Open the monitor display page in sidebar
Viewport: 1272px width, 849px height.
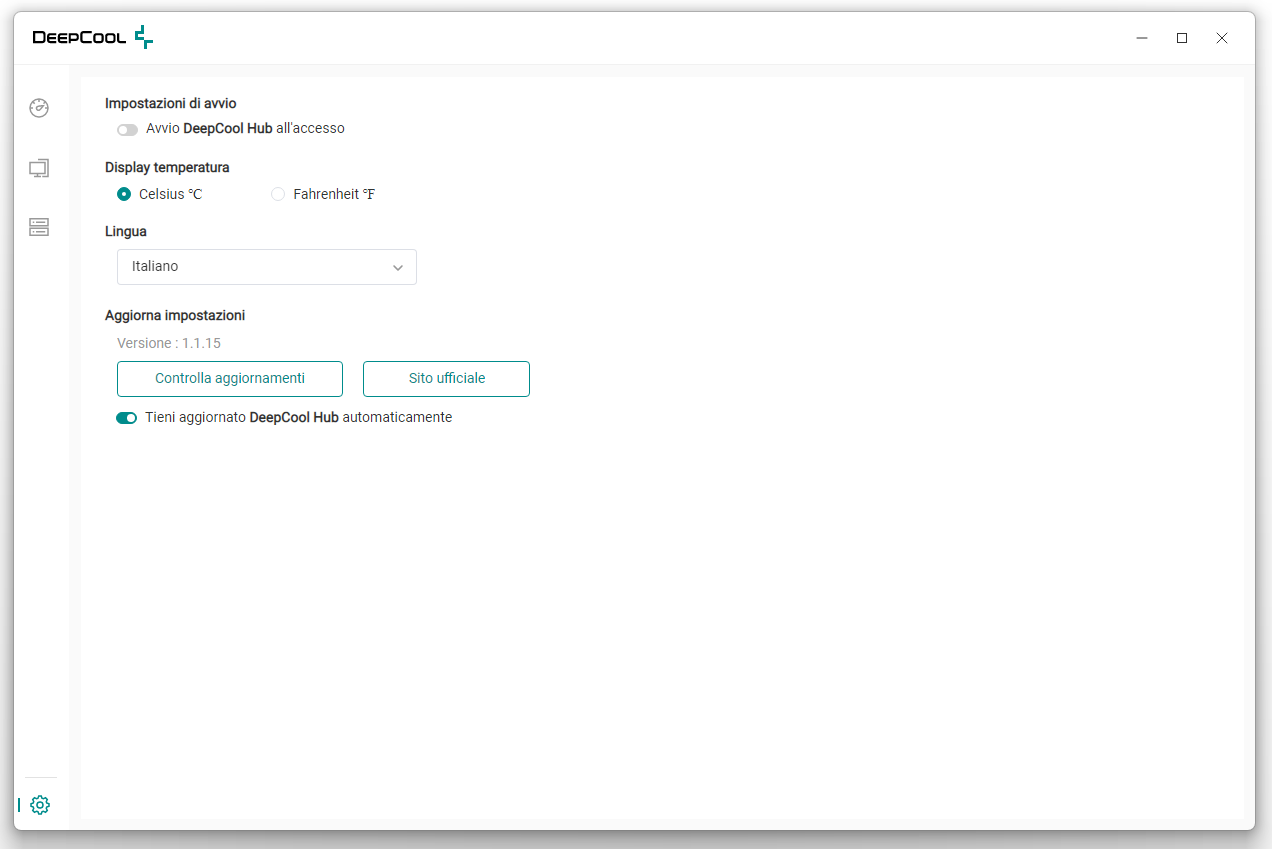click(39, 168)
